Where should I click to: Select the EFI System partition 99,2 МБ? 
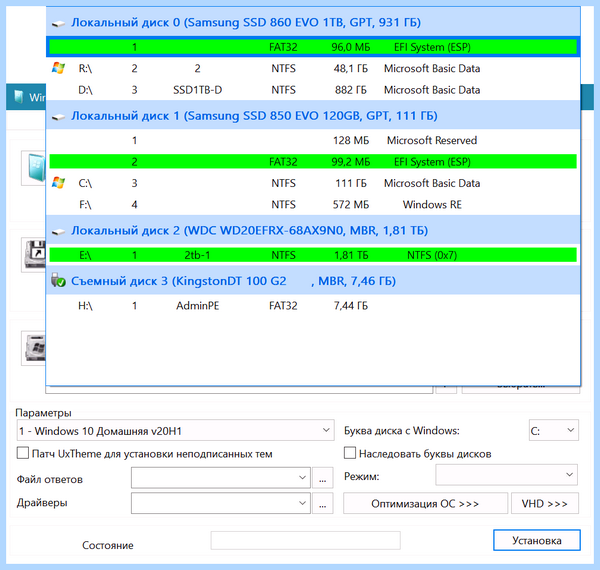(x=313, y=162)
